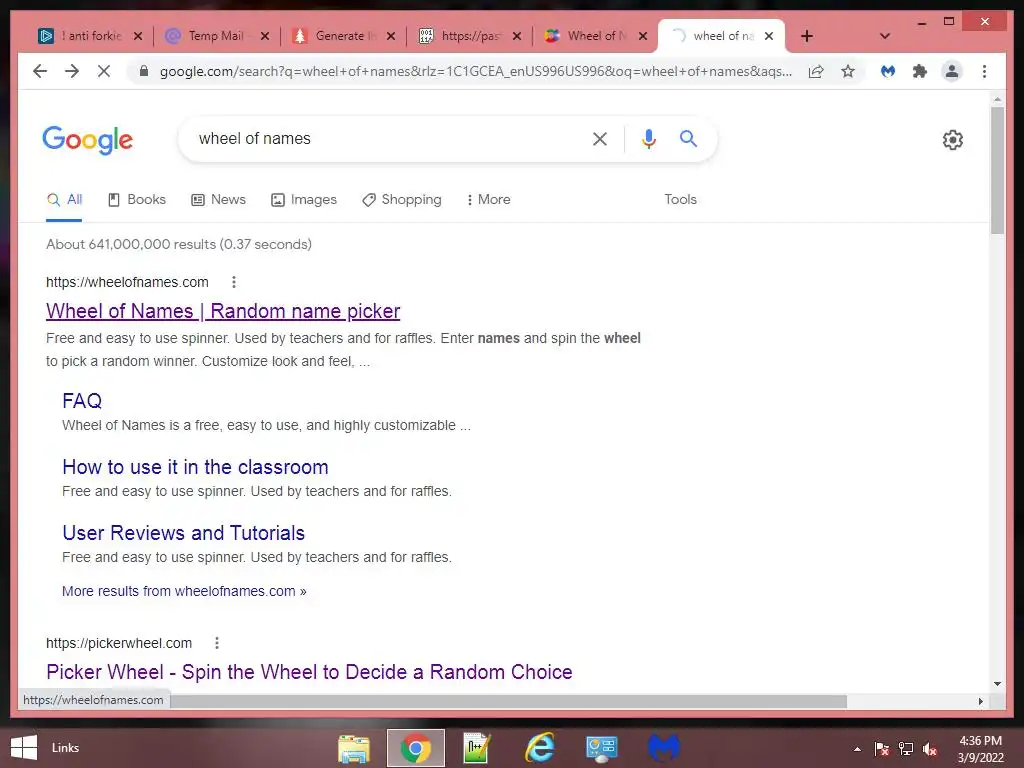This screenshot has width=1024, height=768.
Task: Expand the More search filters
Action: pyautogui.click(x=488, y=200)
